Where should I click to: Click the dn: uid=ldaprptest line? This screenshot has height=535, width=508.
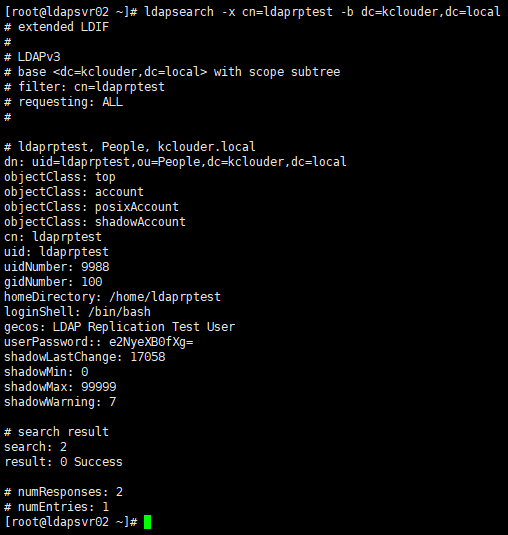pos(175,162)
